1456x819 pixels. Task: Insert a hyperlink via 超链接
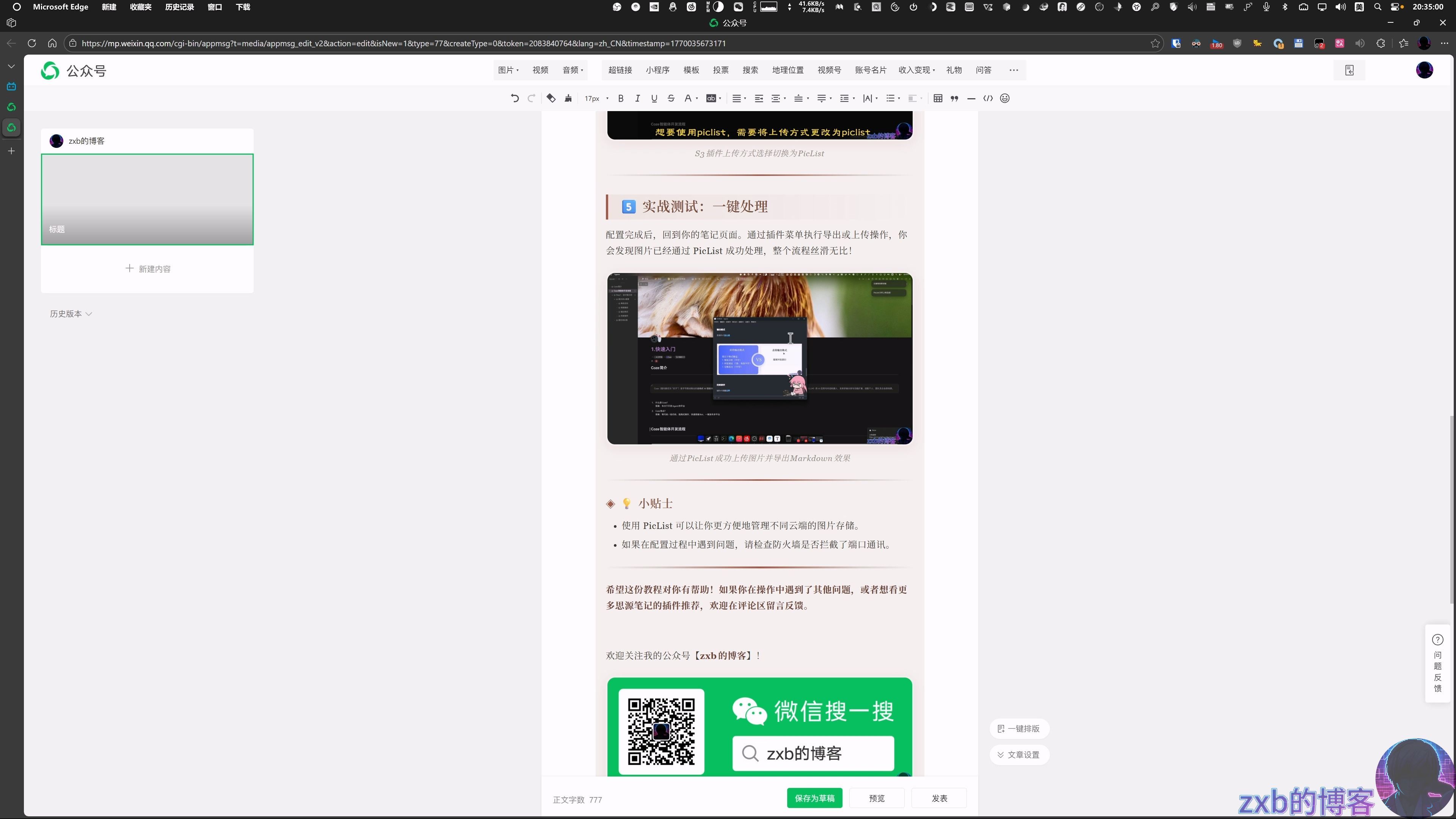click(x=620, y=70)
